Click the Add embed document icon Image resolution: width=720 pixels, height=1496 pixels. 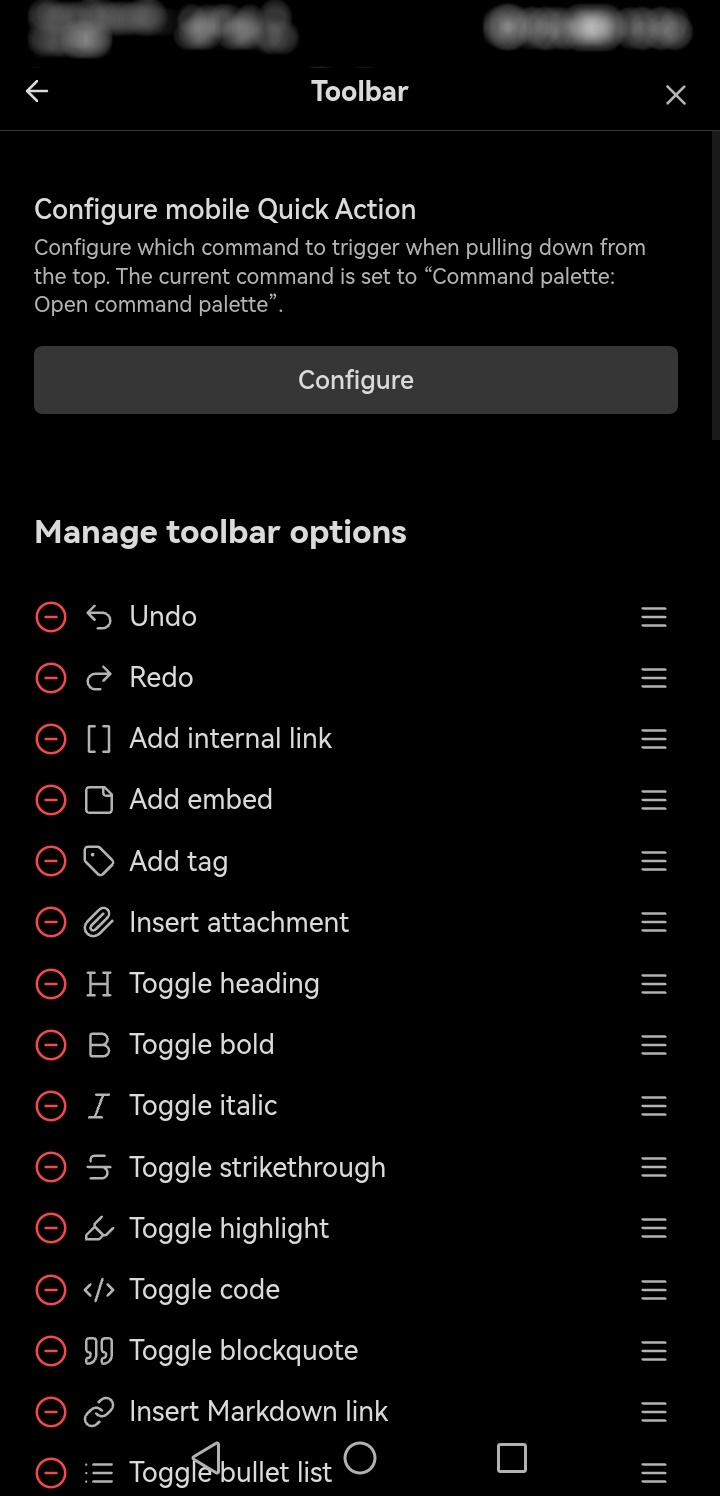point(98,800)
